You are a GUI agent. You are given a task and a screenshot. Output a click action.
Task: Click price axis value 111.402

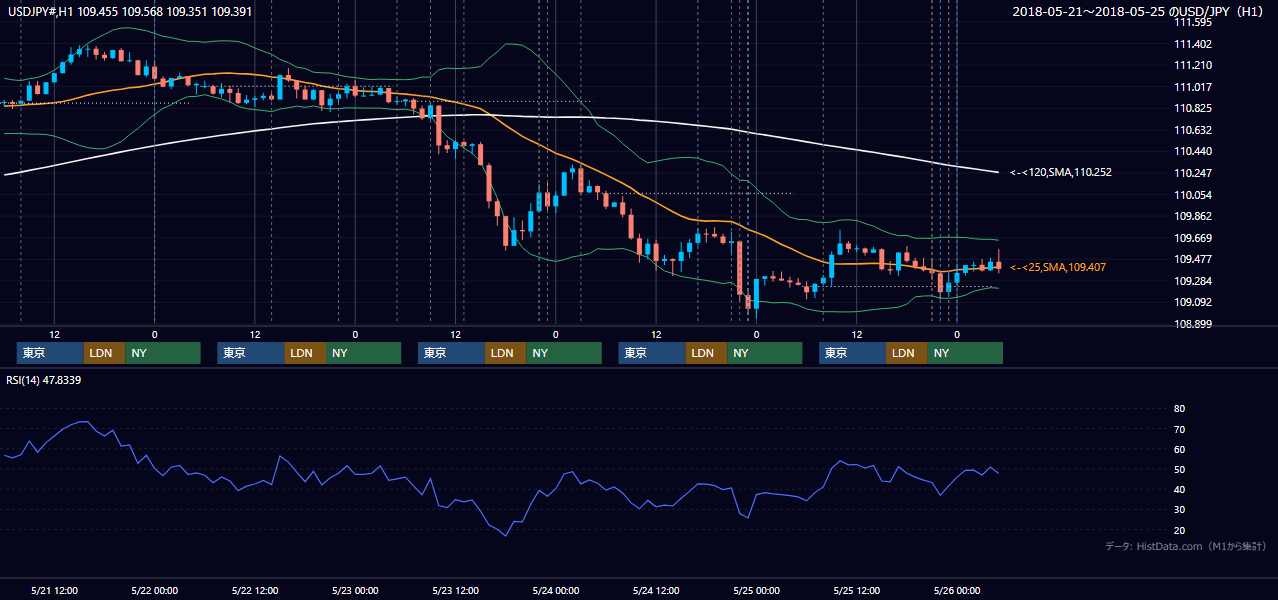pos(1193,44)
